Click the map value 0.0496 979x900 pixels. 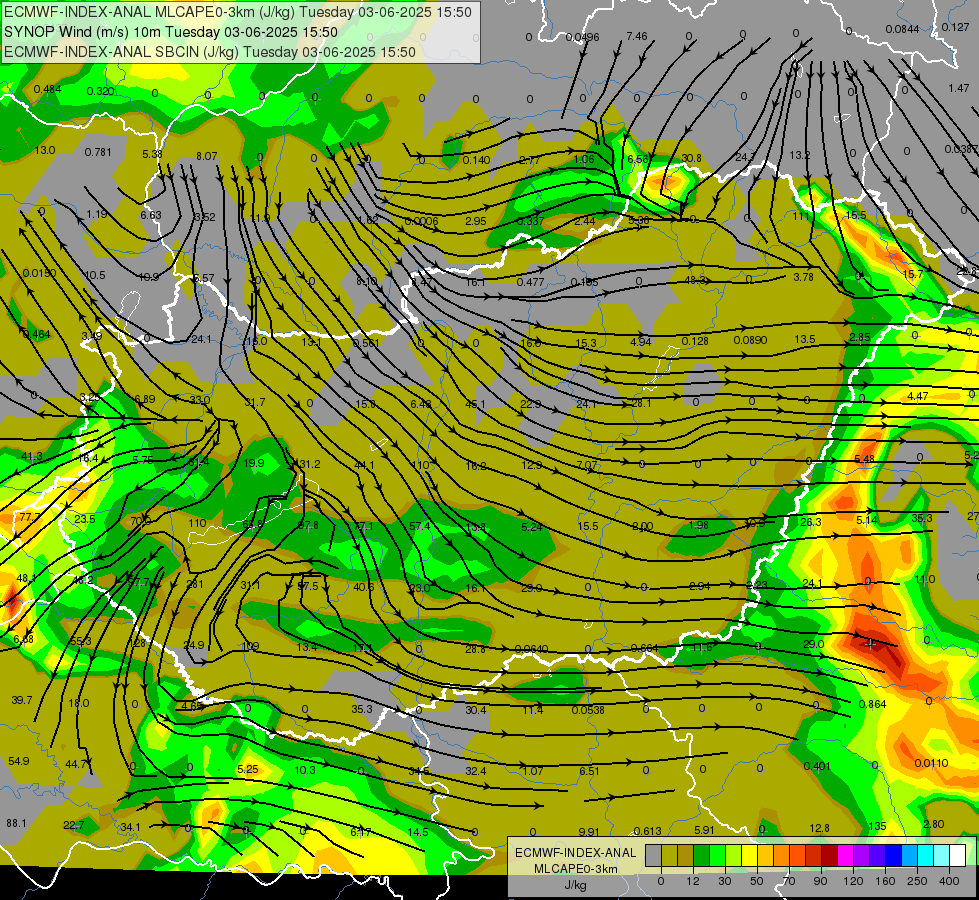tap(582, 37)
